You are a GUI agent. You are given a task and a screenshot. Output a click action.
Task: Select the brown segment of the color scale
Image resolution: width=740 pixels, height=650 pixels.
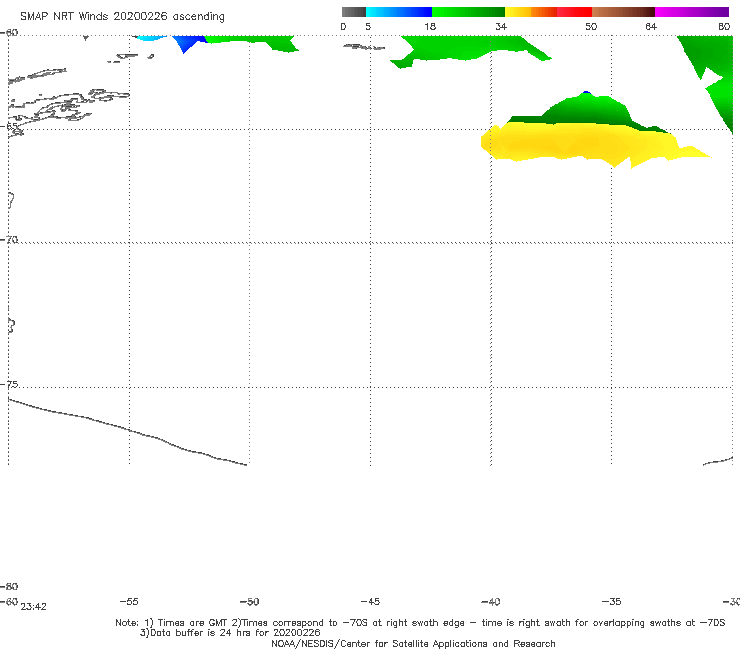[x=623, y=12]
